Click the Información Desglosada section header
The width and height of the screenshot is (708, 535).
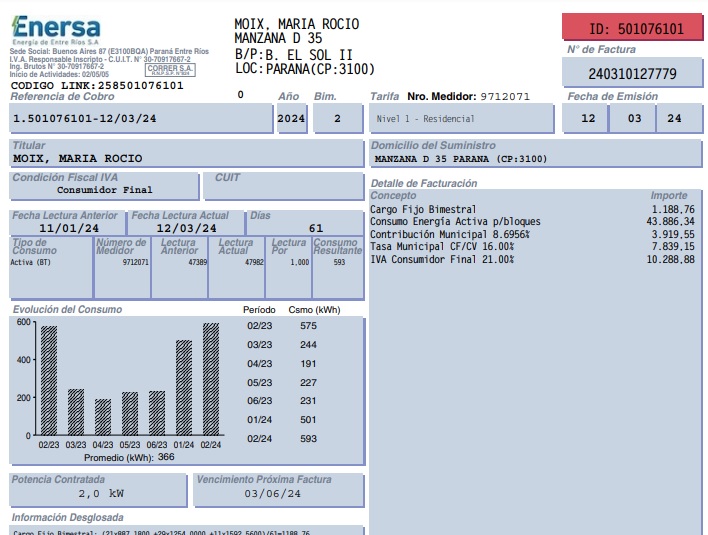coord(68,518)
